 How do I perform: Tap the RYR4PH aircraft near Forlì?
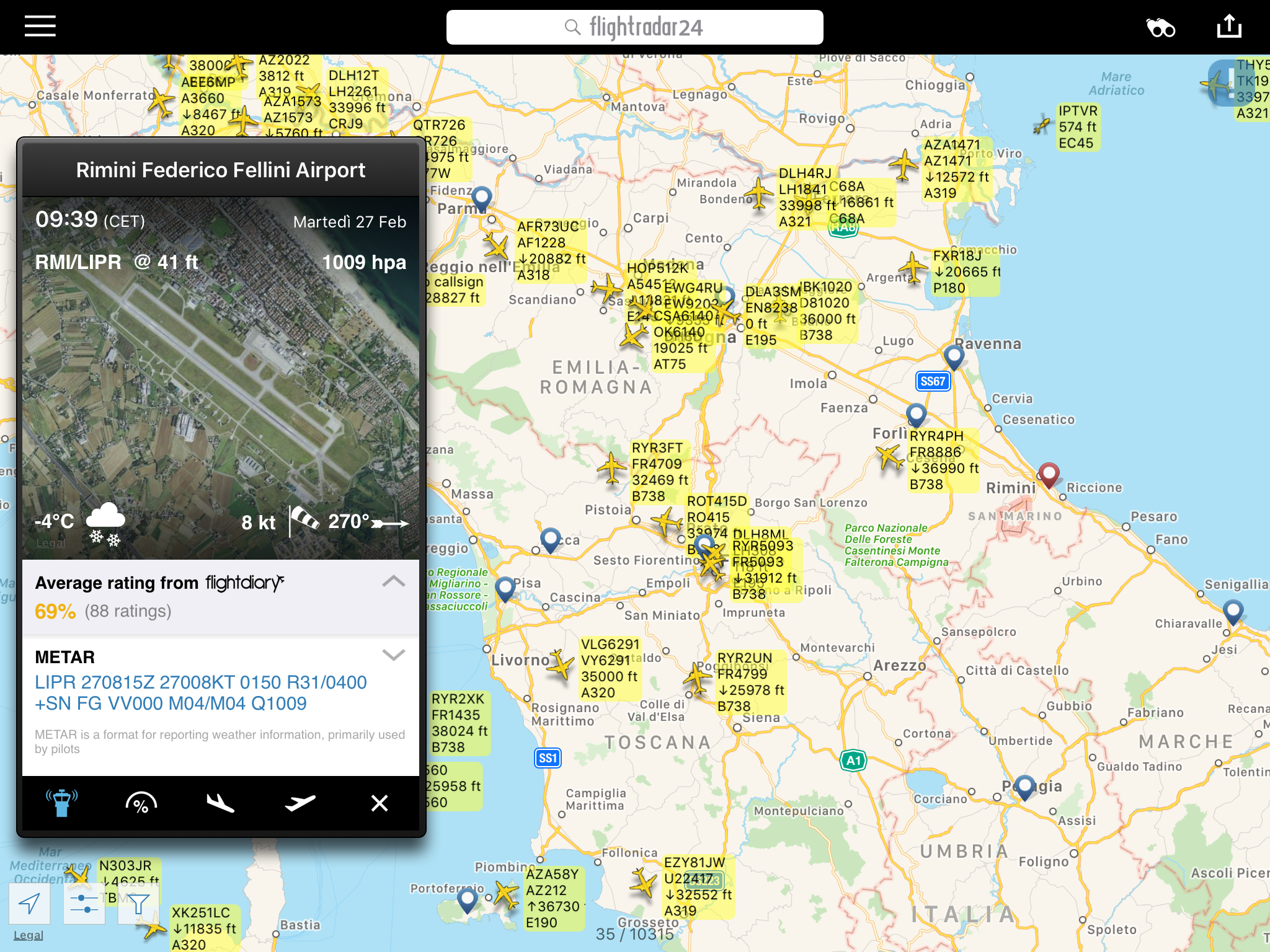coord(890,457)
